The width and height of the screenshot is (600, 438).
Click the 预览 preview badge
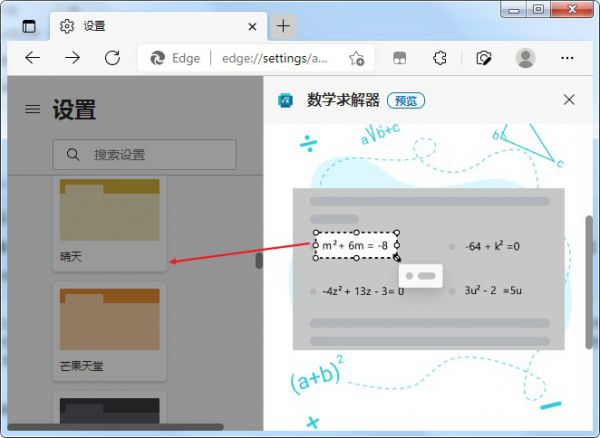pyautogui.click(x=406, y=101)
